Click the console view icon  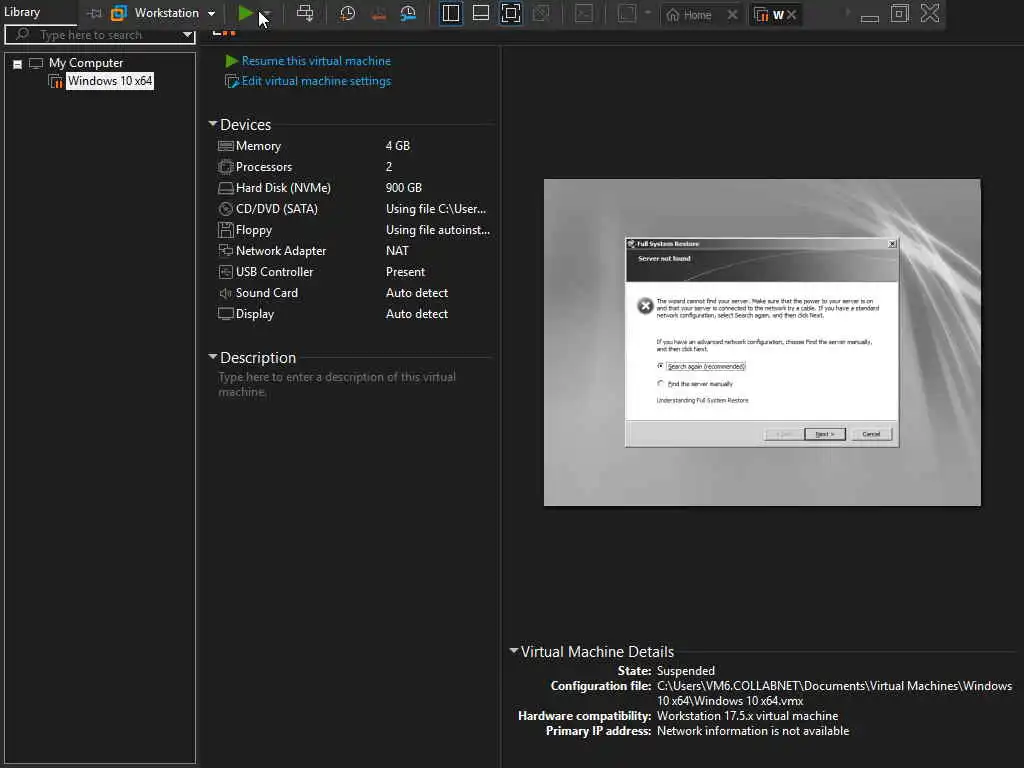[x=584, y=13]
